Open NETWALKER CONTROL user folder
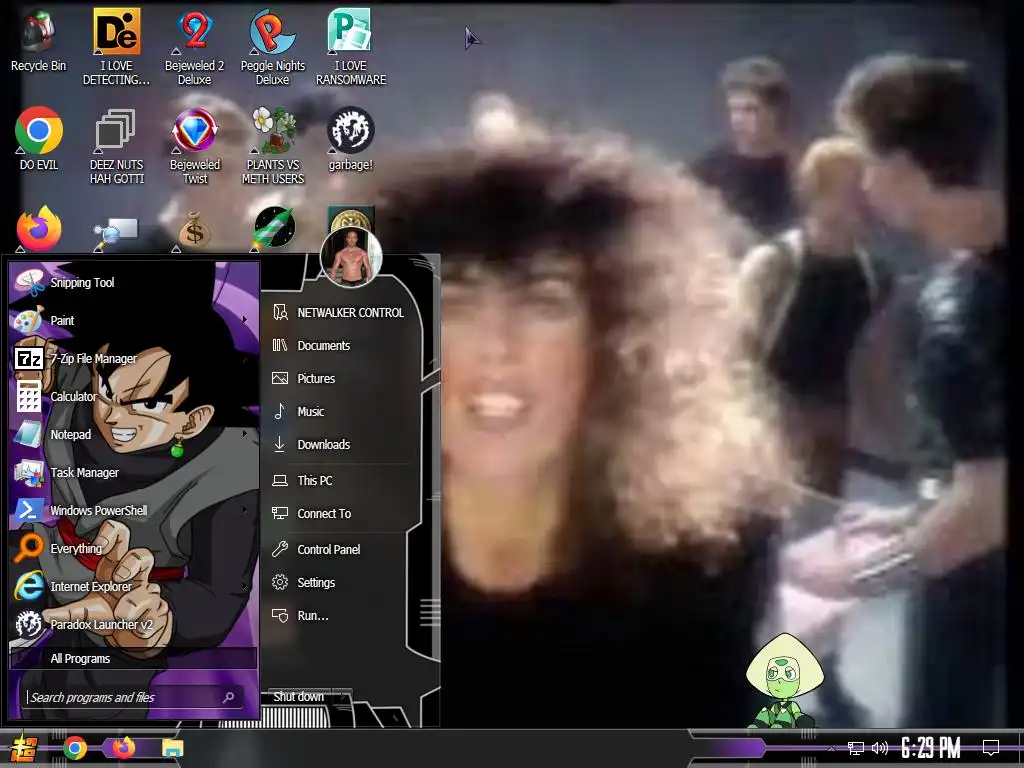1024x768 pixels. [x=340, y=313]
